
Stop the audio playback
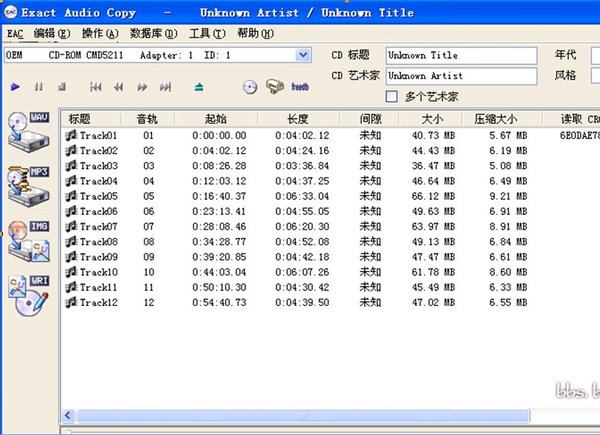point(62,87)
